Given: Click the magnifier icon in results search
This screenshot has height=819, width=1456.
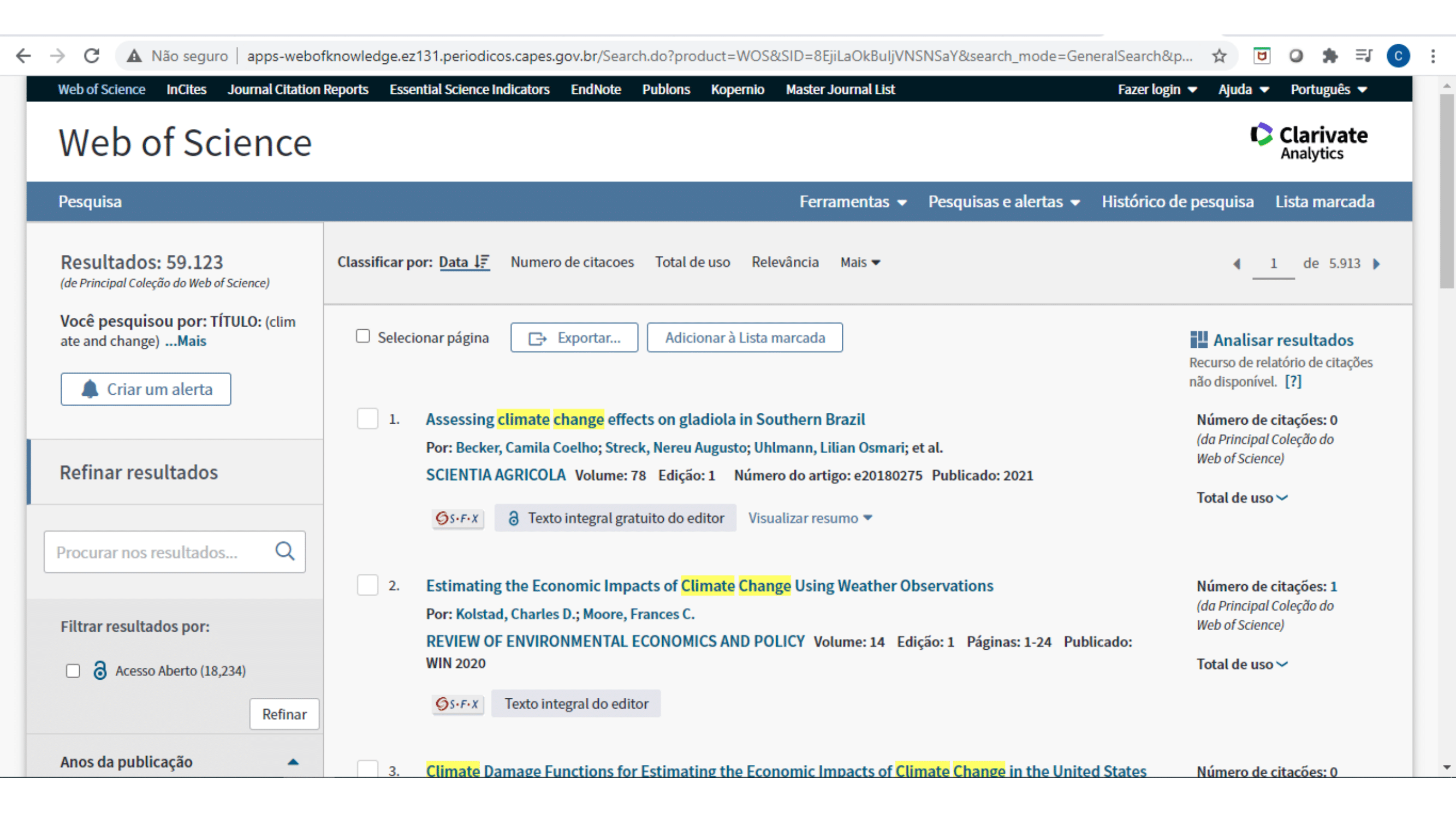Looking at the screenshot, I should [285, 551].
